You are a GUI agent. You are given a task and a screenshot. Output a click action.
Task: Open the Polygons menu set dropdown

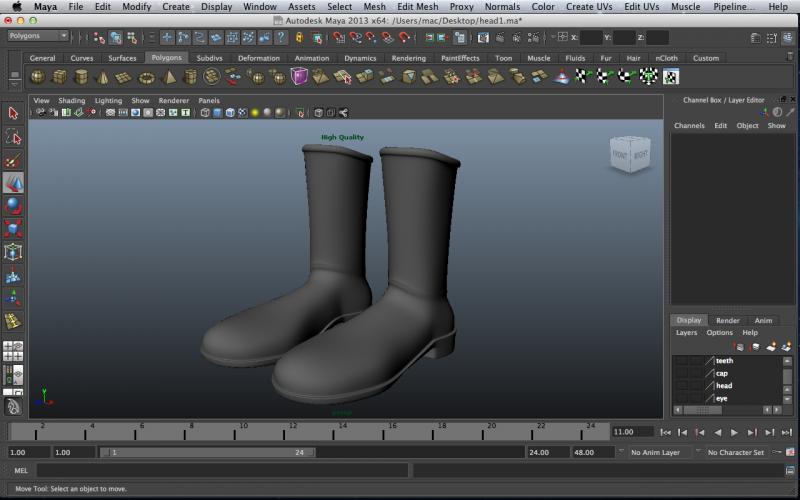click(37, 36)
